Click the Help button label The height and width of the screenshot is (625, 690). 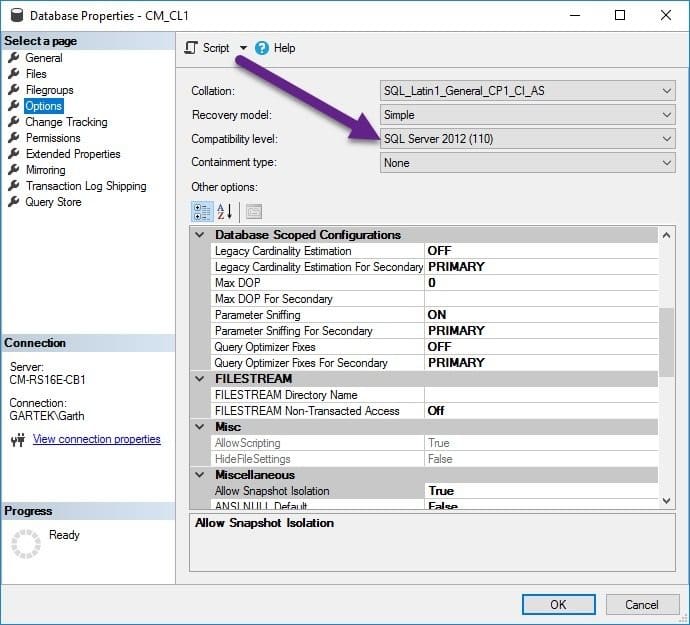coord(284,48)
